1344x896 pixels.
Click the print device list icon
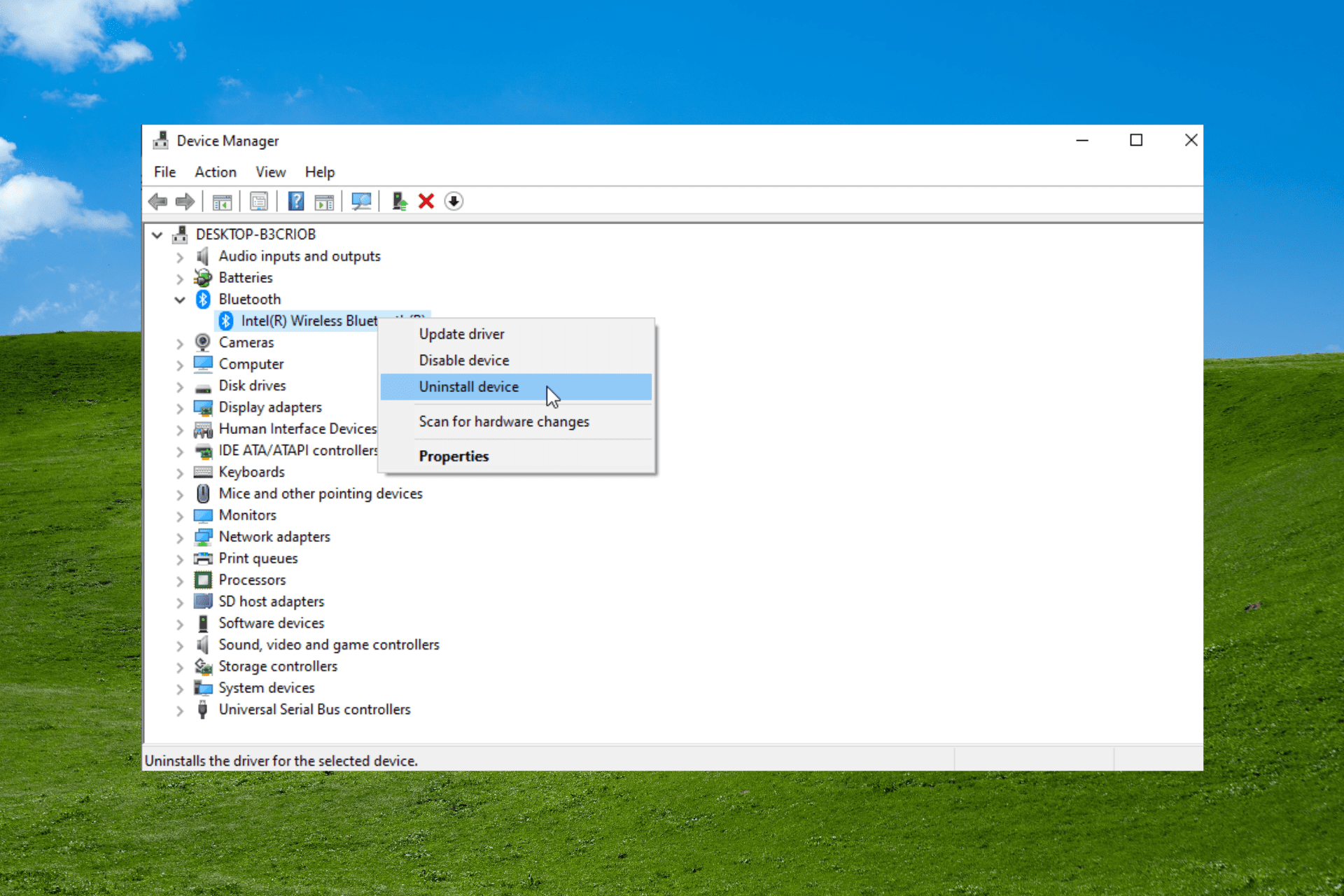[x=259, y=201]
